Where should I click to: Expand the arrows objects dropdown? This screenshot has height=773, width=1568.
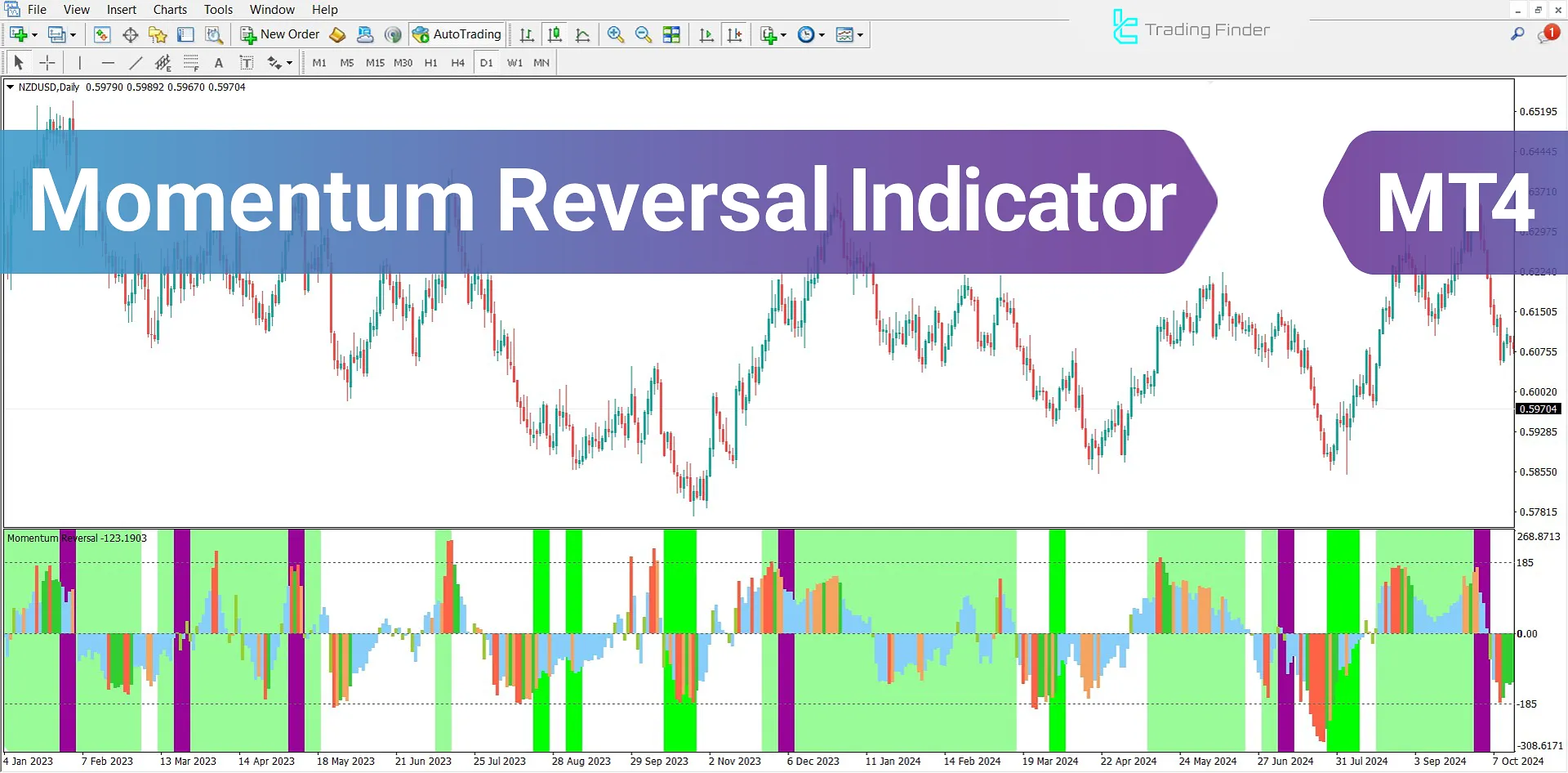289,63
